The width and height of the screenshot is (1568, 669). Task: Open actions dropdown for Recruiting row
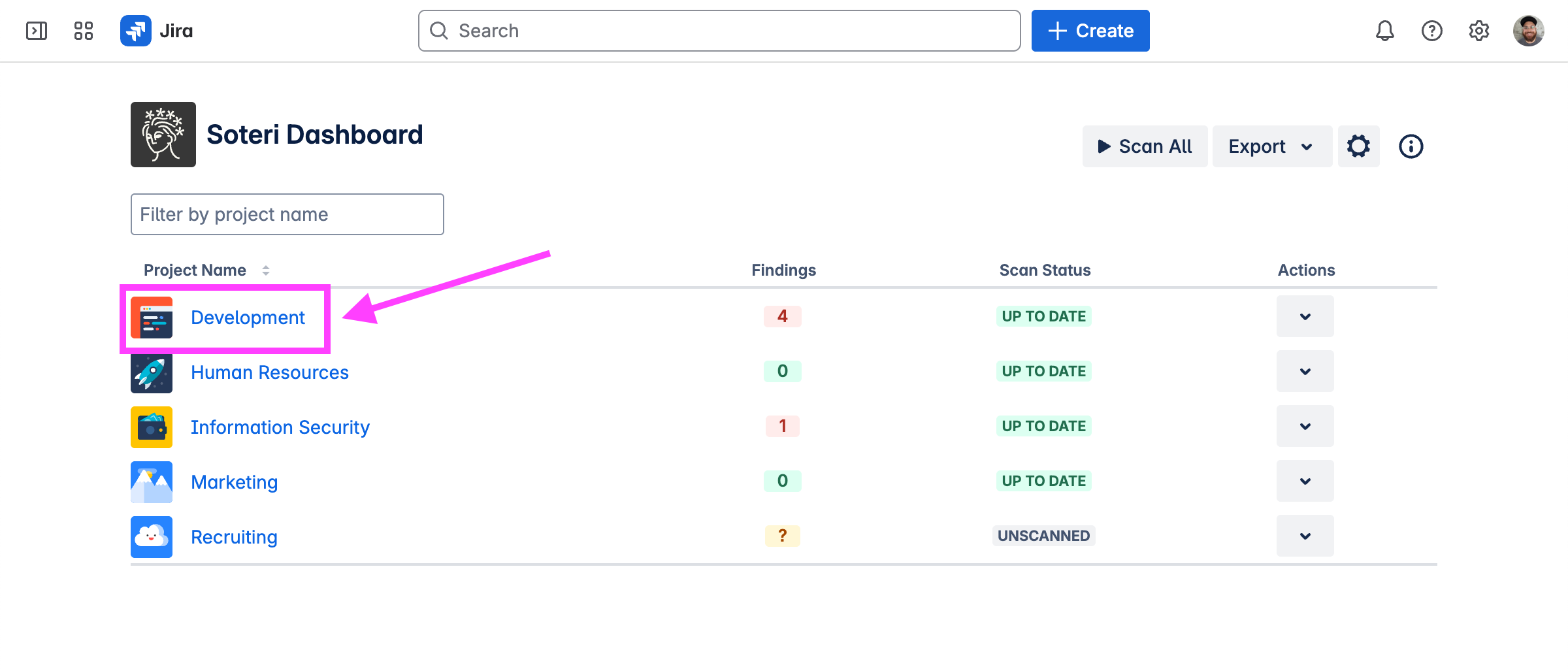click(x=1305, y=536)
